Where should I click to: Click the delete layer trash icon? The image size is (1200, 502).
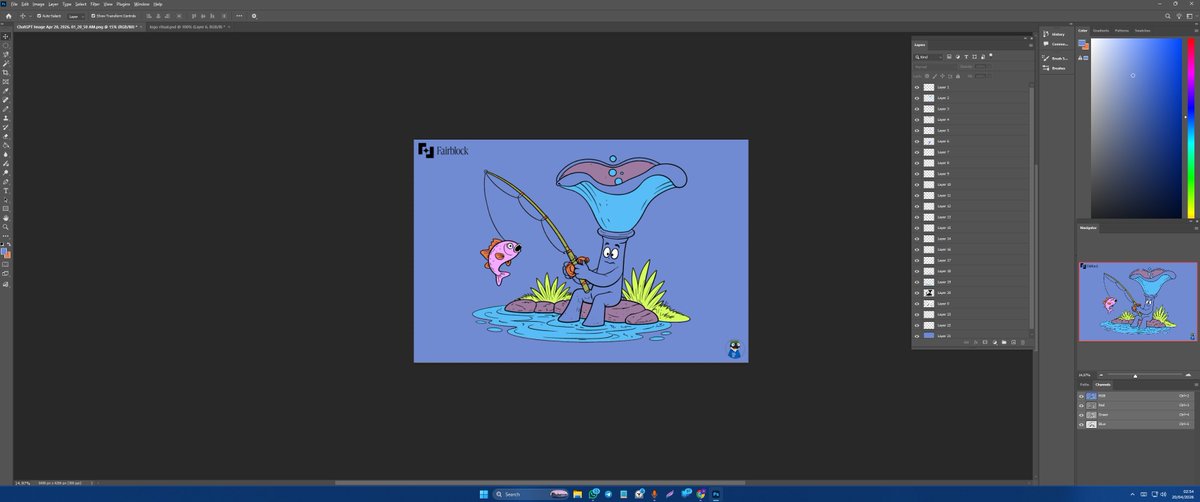(1023, 342)
